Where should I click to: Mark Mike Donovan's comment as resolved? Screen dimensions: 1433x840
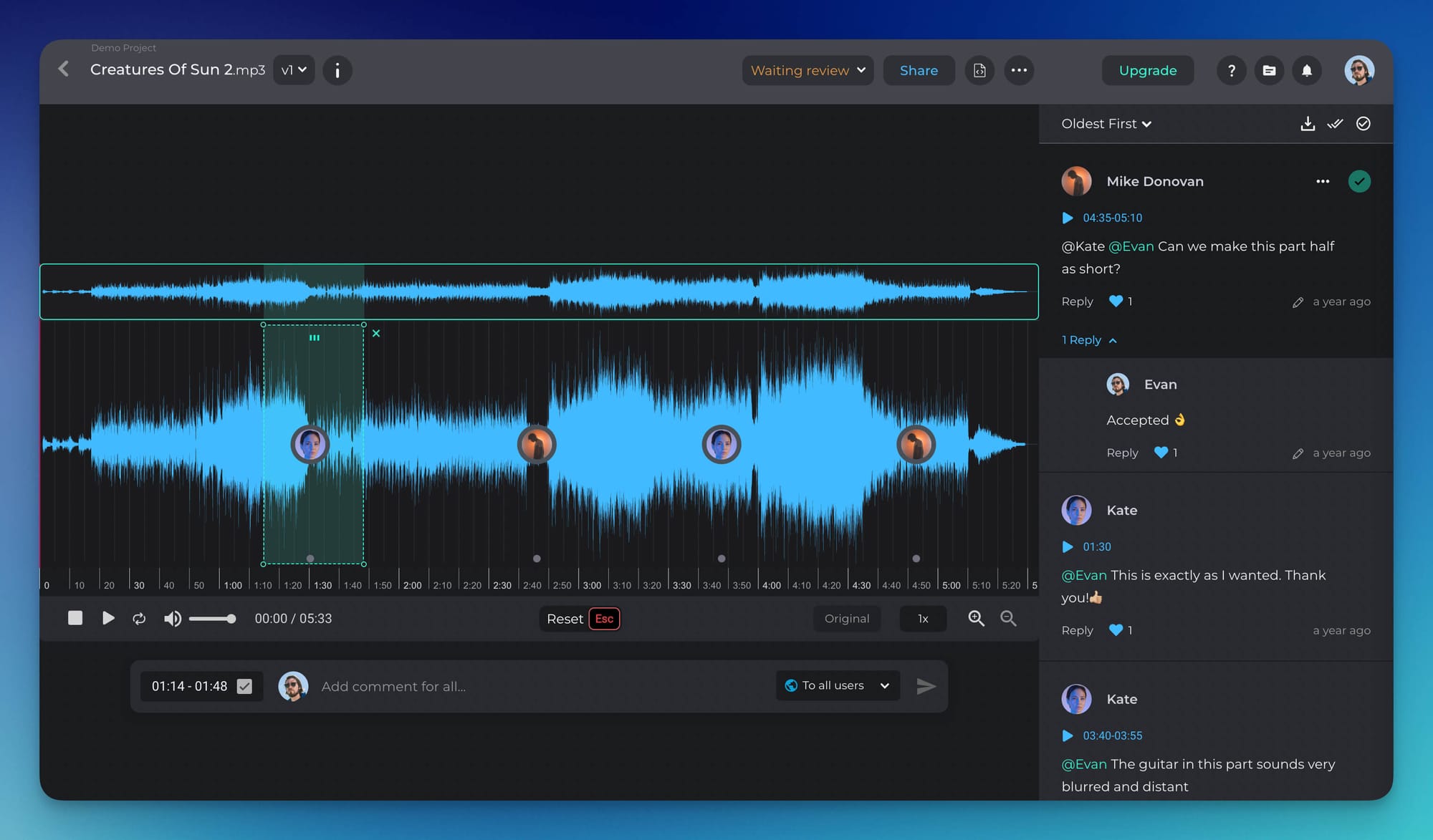click(1360, 181)
